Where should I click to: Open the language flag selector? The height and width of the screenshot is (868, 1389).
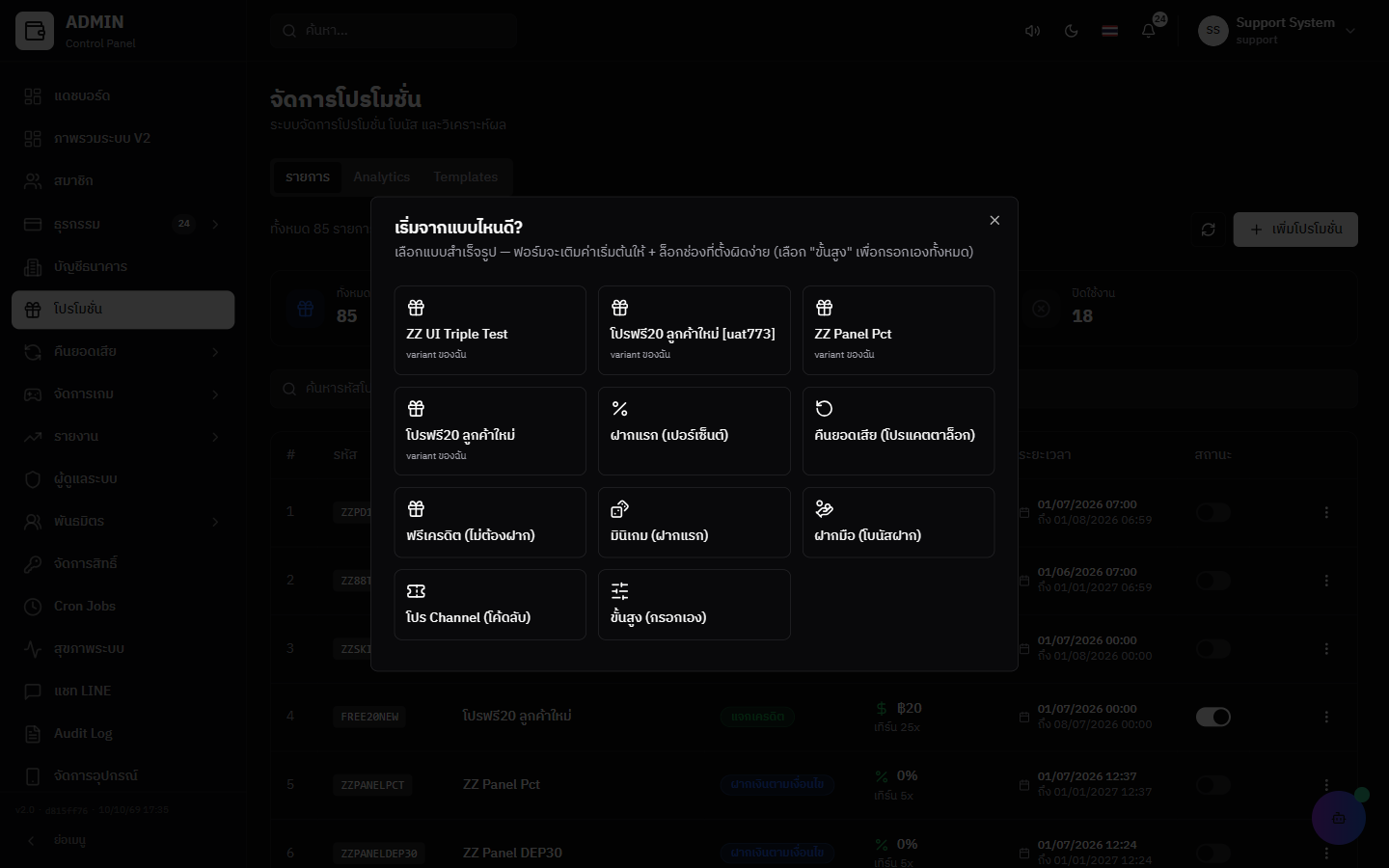(1109, 31)
